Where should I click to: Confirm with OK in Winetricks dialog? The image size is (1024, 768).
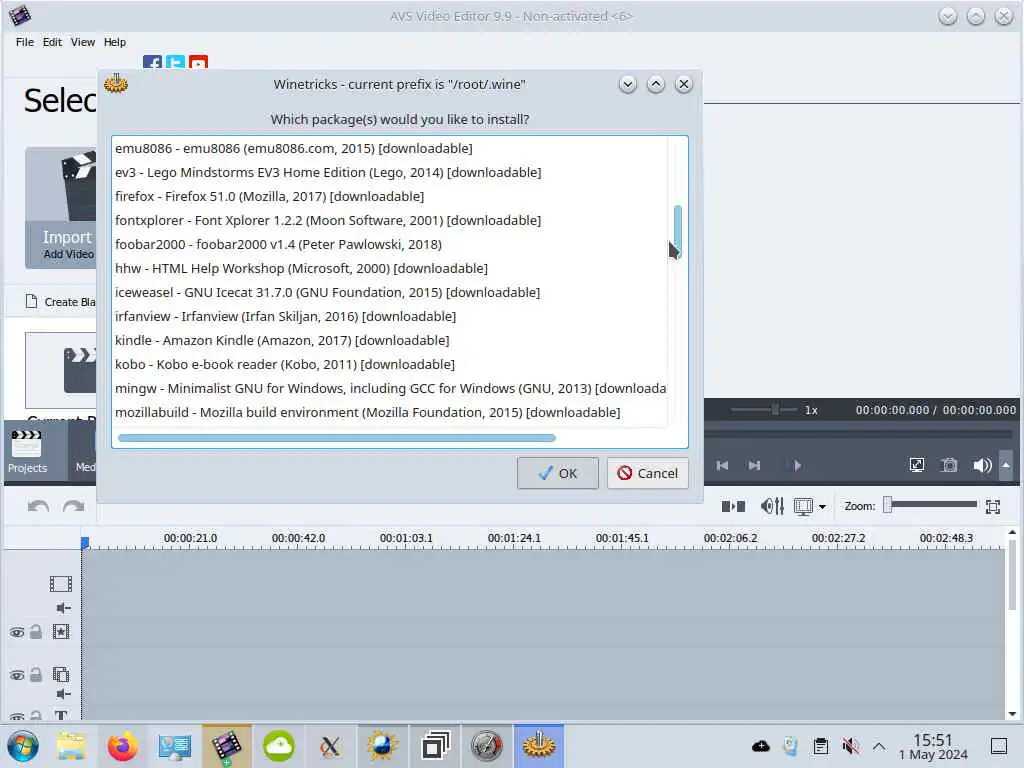[558, 473]
